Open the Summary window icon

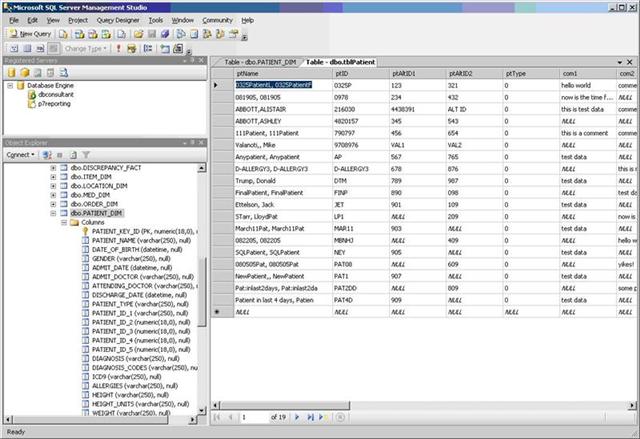(x=194, y=34)
